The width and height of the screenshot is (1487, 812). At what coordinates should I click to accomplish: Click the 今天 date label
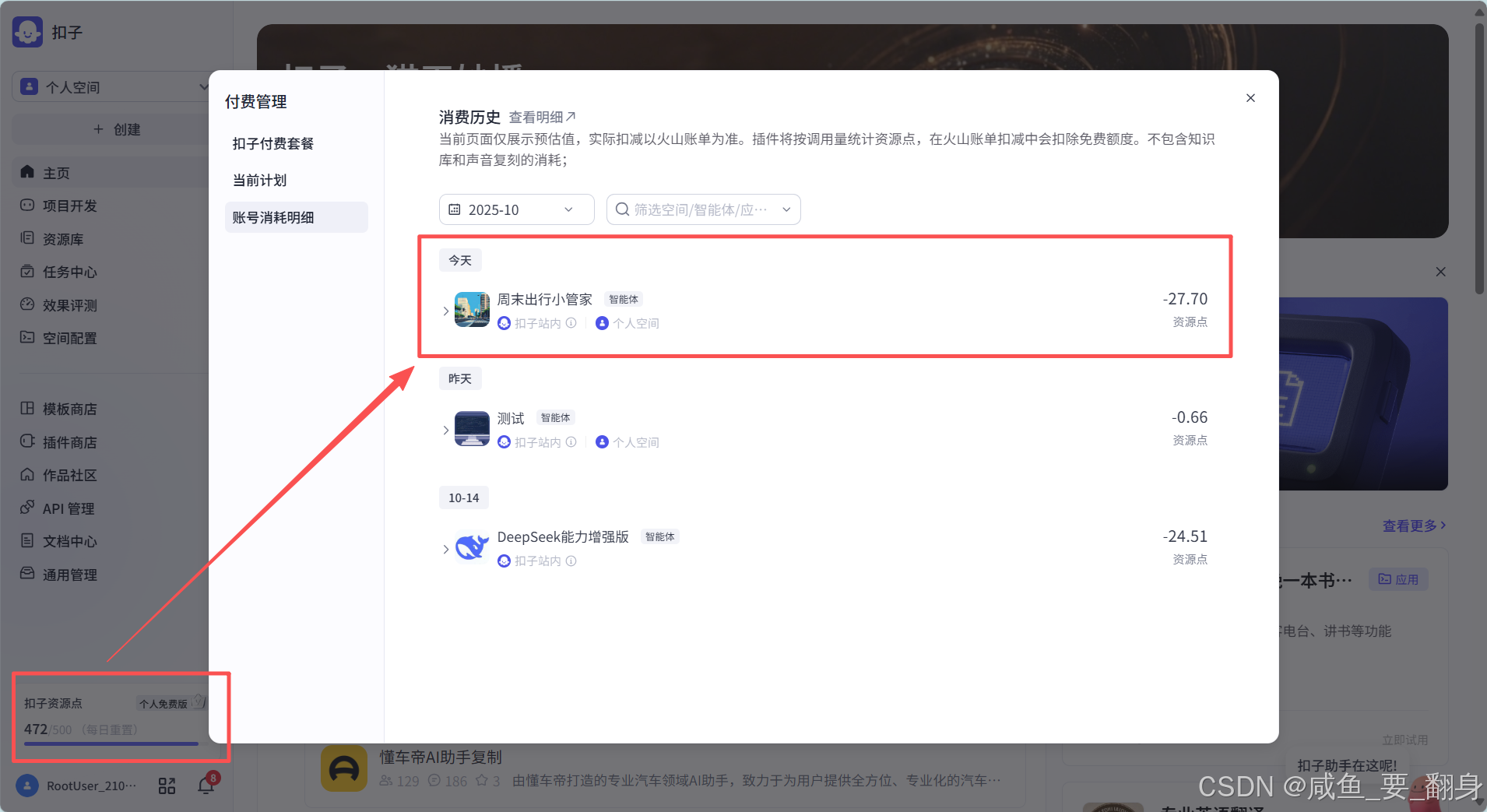click(x=460, y=260)
